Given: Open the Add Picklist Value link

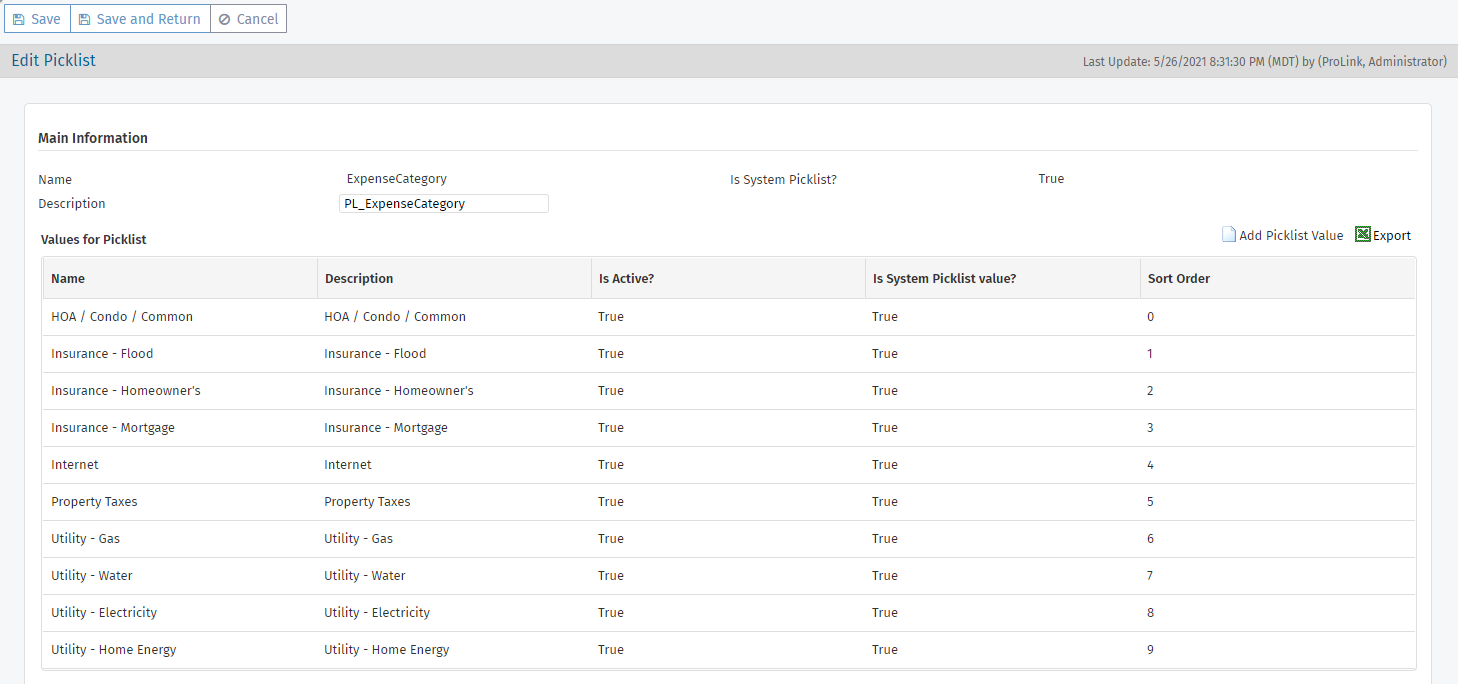Looking at the screenshot, I should click(x=1291, y=236).
